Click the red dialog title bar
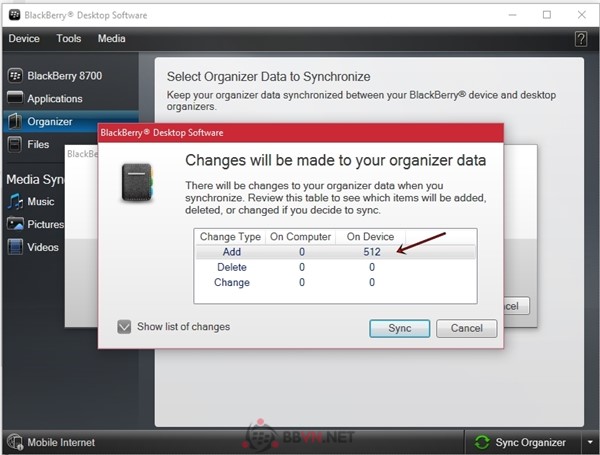This screenshot has width=600, height=455. pyautogui.click(x=300, y=133)
